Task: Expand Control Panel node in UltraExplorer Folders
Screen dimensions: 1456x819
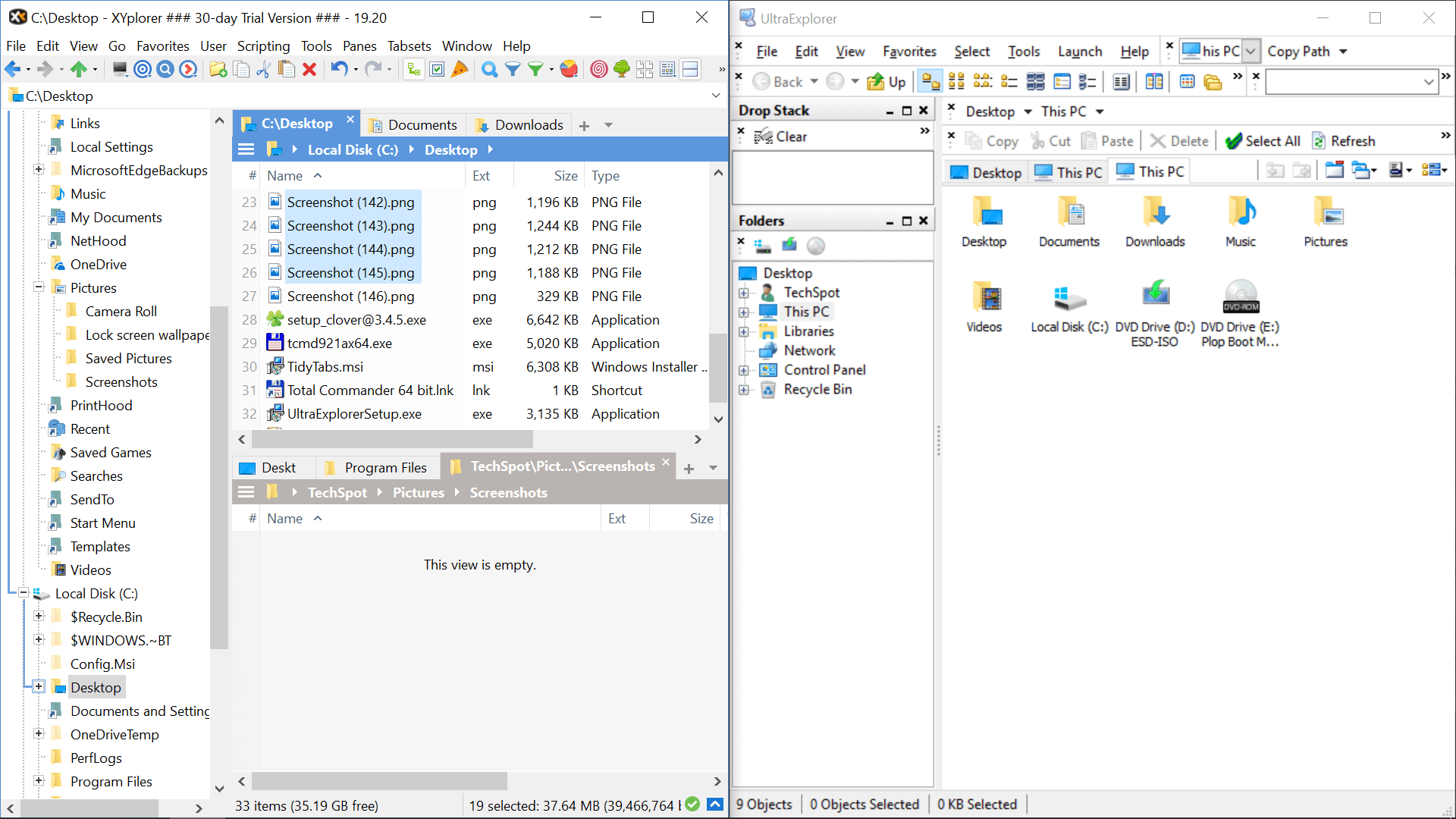Action: pos(744,370)
